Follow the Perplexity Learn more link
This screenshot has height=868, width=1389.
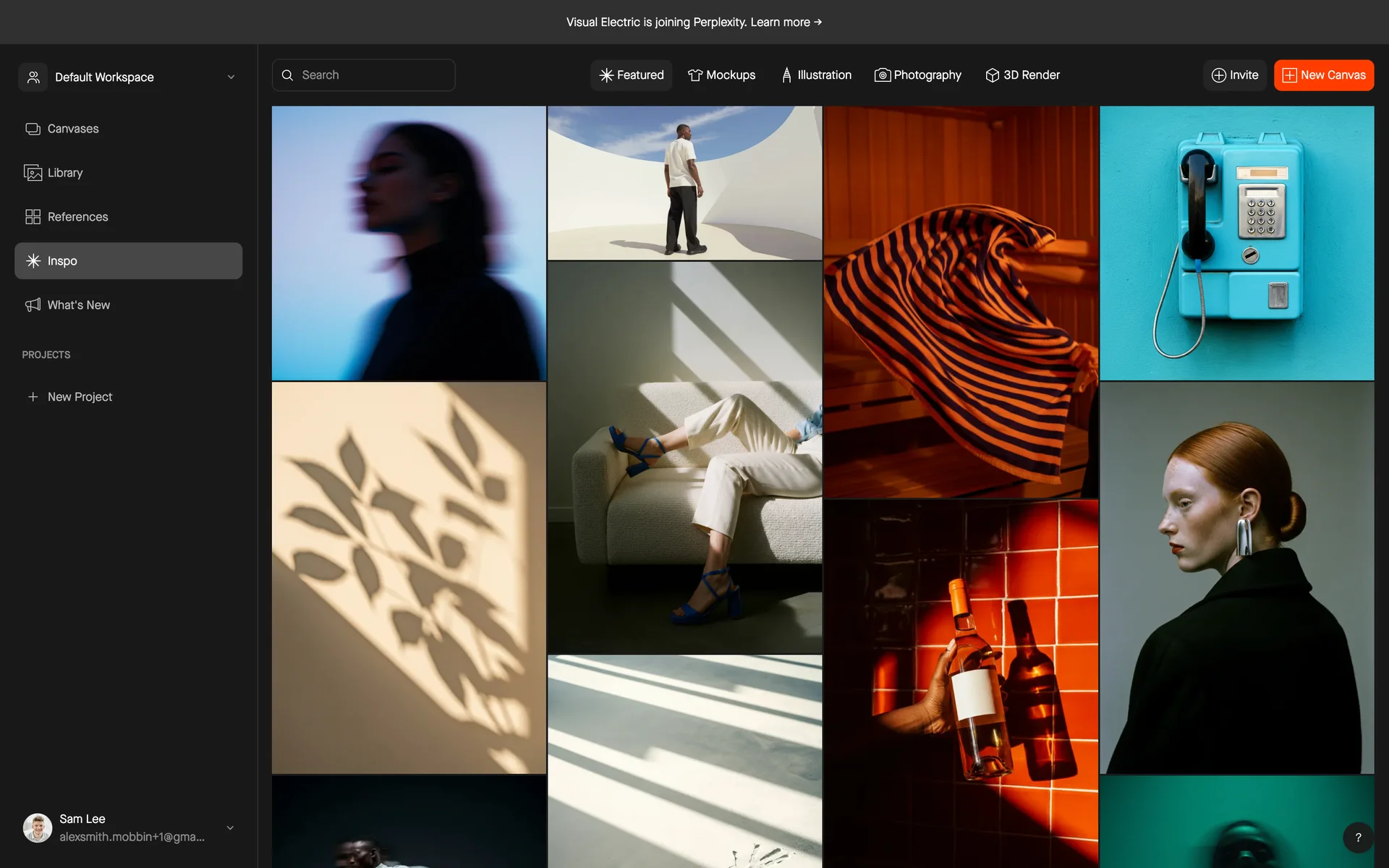pos(786,22)
